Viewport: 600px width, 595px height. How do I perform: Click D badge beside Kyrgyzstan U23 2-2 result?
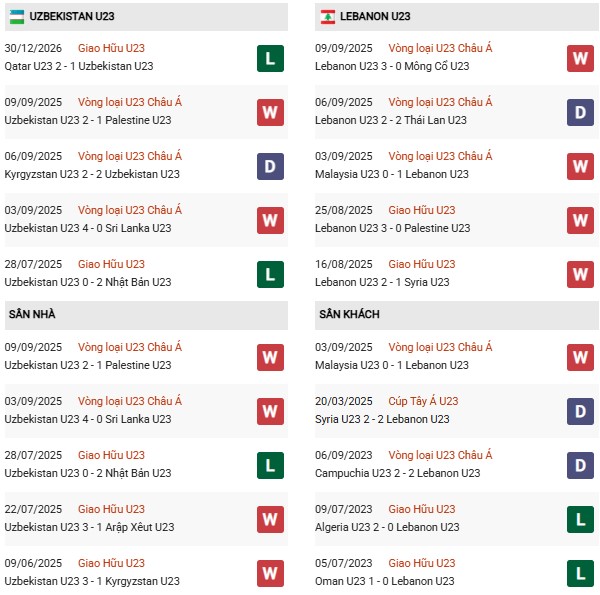tap(270, 166)
